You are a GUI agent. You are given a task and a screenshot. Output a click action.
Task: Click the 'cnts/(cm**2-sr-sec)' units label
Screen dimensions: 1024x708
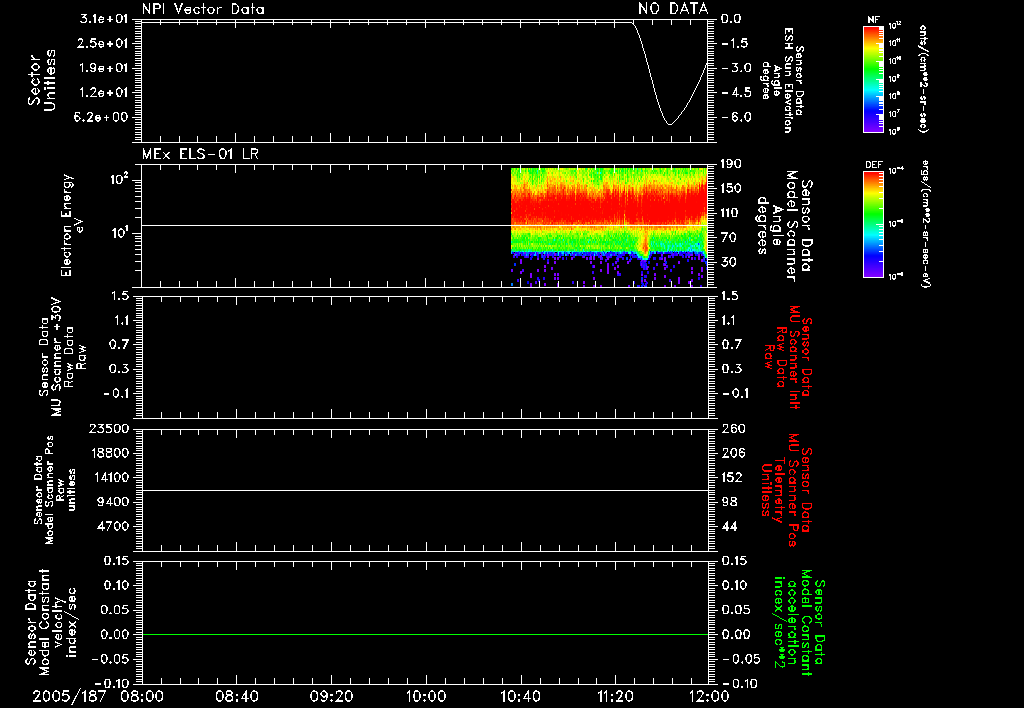[923, 78]
